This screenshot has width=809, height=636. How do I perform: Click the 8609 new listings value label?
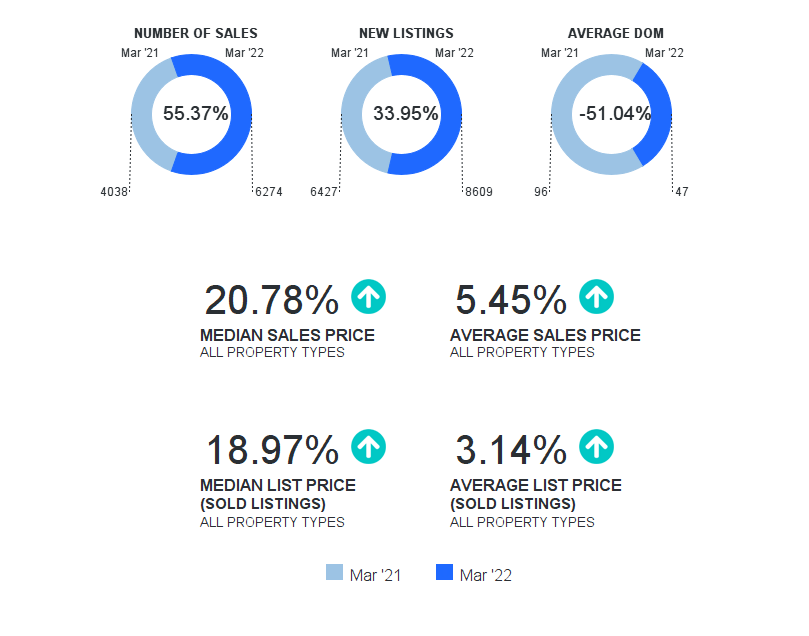click(x=479, y=192)
